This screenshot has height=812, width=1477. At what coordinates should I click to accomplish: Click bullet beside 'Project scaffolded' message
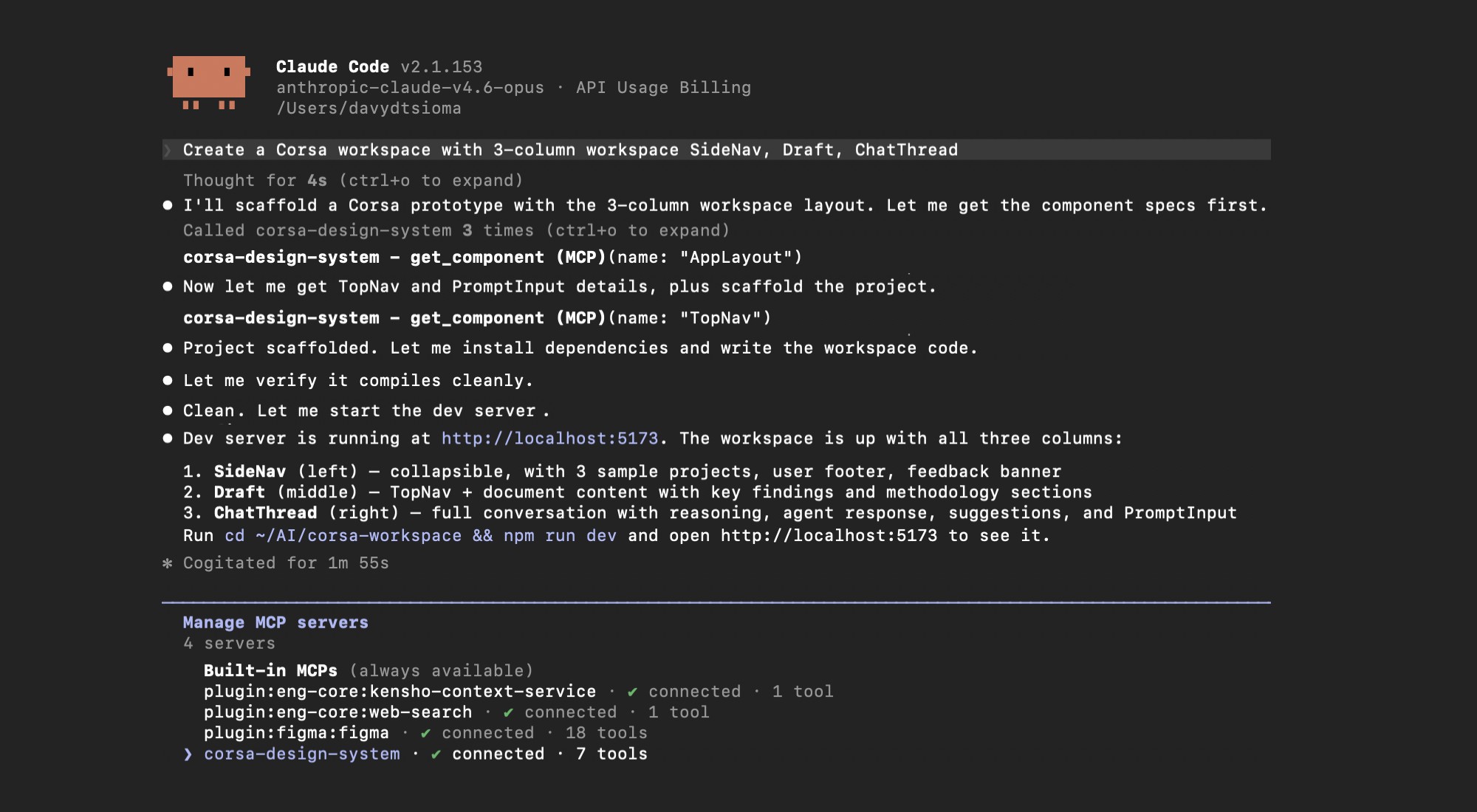[168, 348]
